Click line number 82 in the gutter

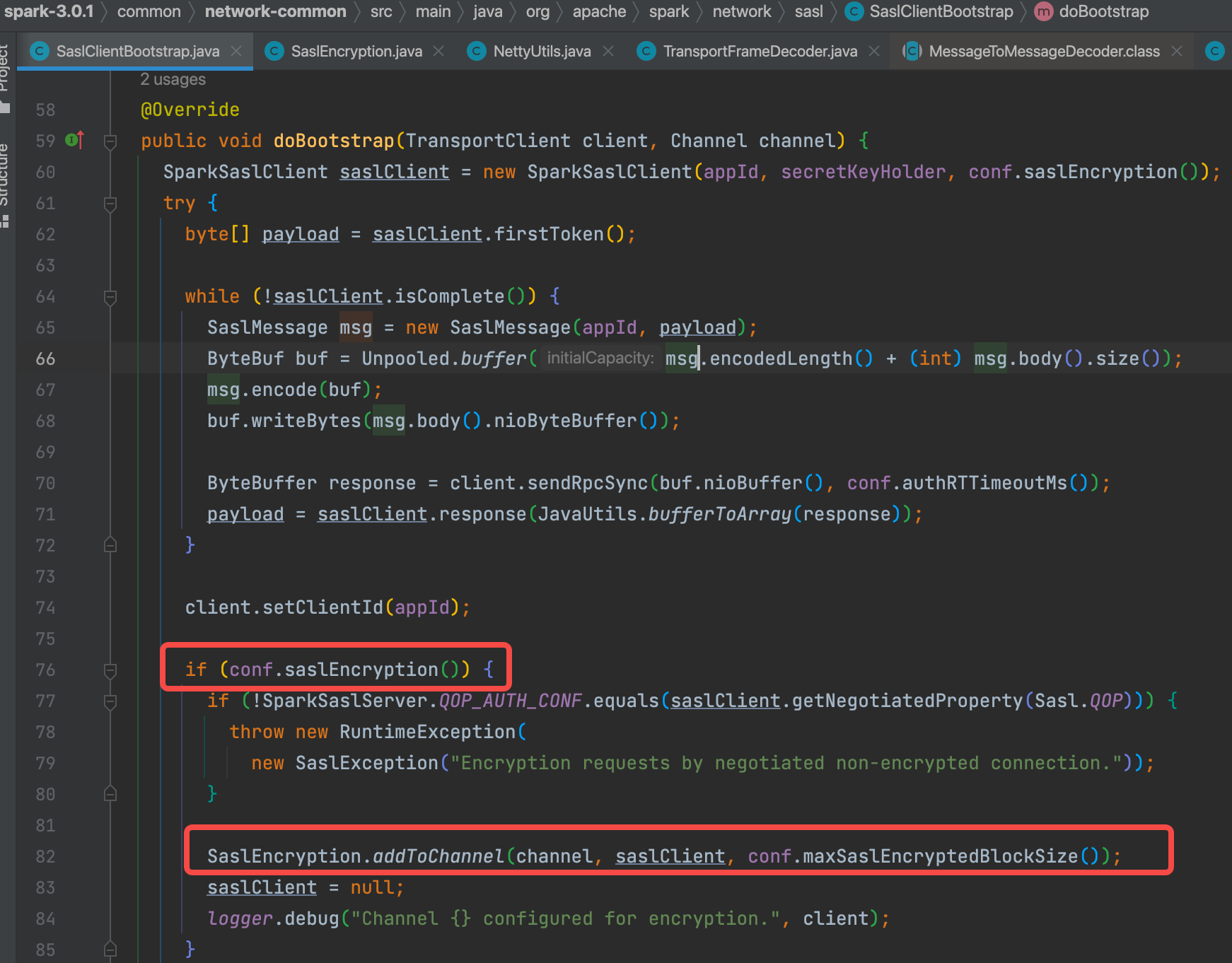pyautogui.click(x=45, y=856)
